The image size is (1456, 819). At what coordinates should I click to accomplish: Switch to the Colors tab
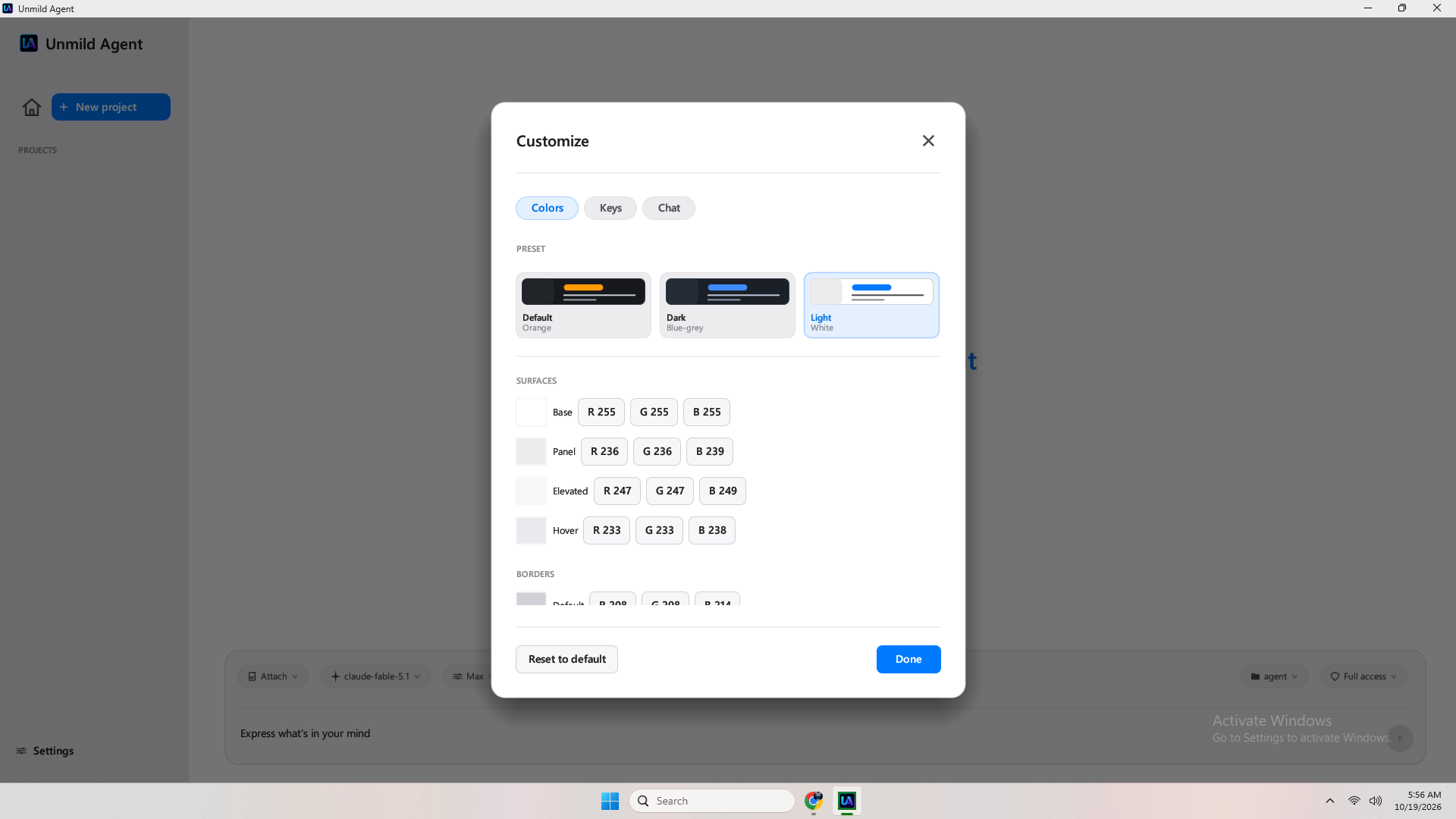[x=547, y=208]
